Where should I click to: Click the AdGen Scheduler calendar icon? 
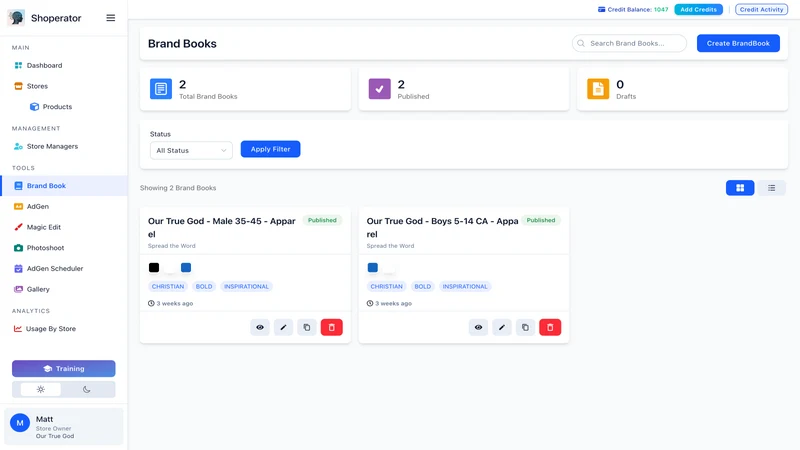point(18,268)
